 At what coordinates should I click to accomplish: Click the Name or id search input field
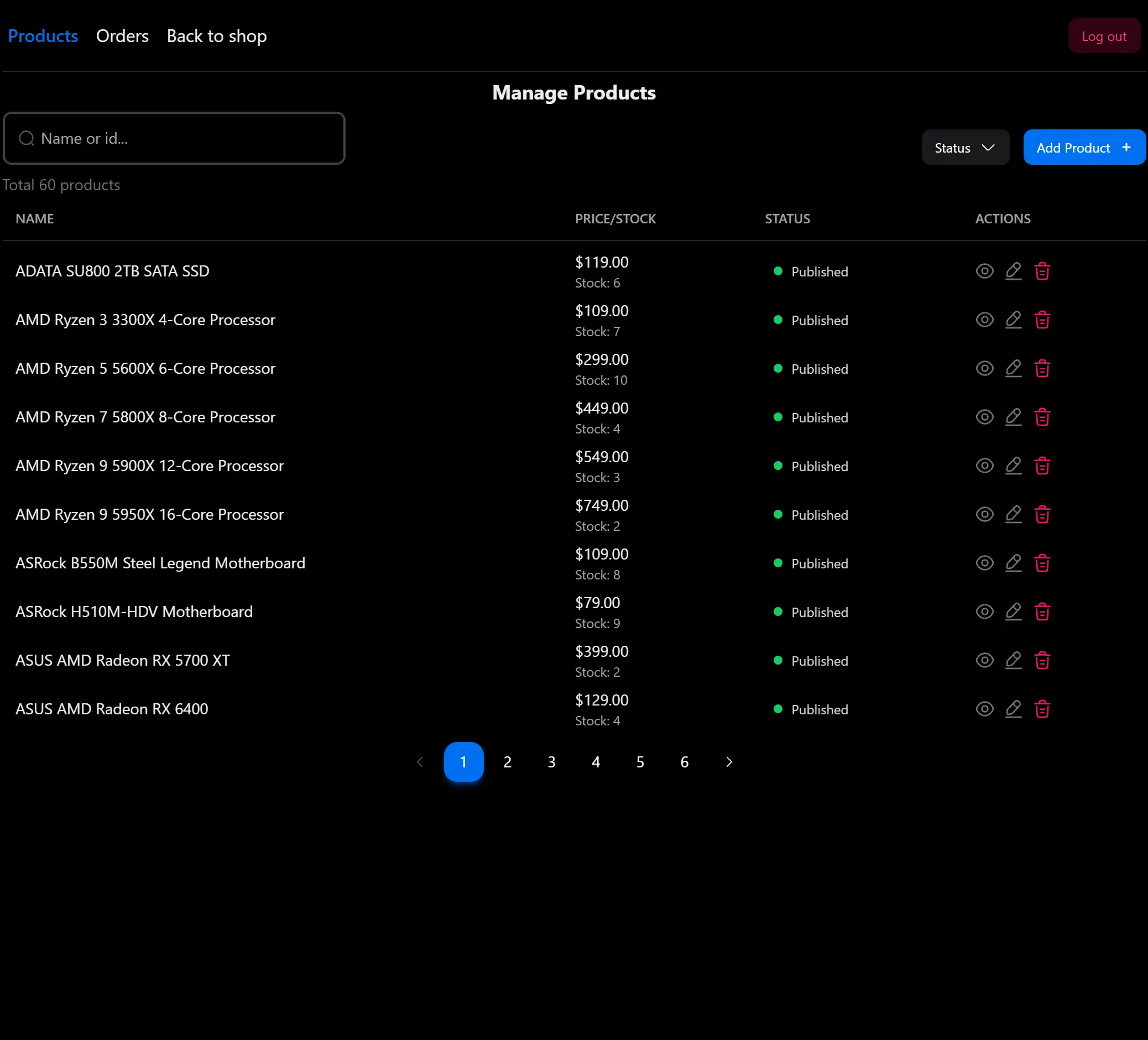pos(174,138)
